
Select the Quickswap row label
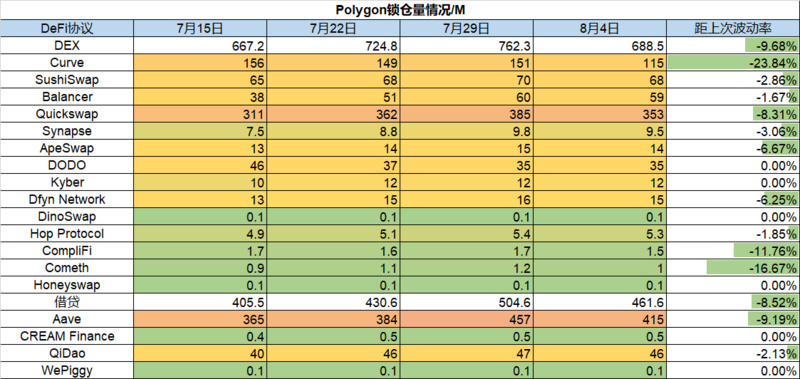click(x=67, y=114)
